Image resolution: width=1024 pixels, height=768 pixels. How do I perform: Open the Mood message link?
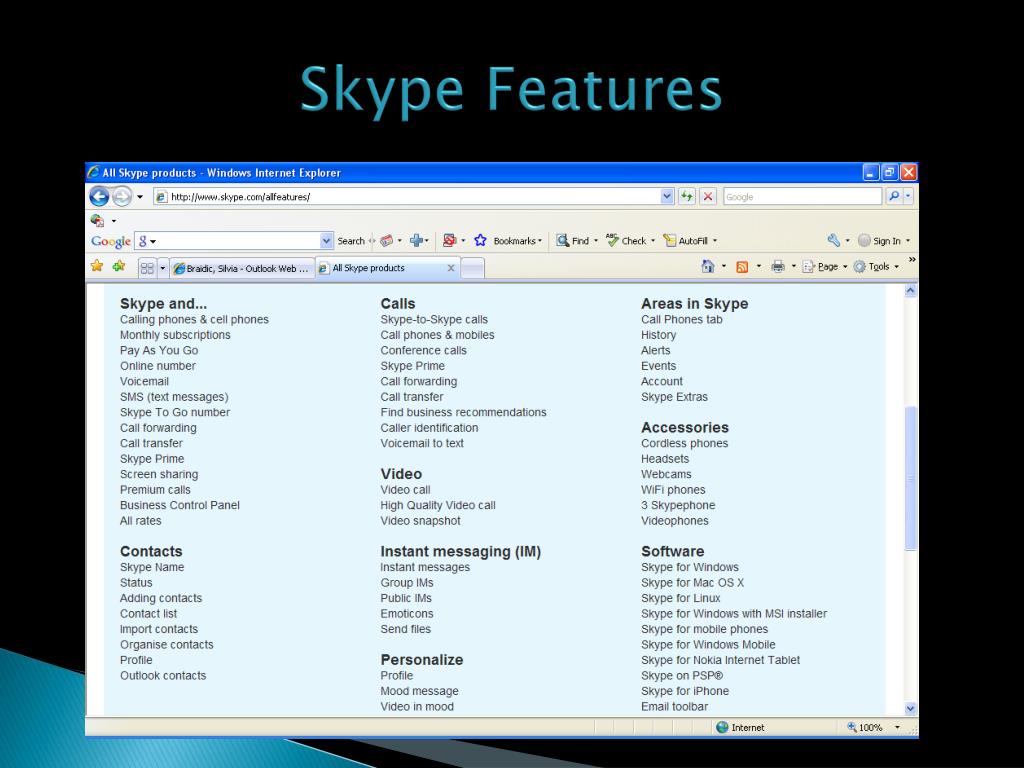click(419, 691)
